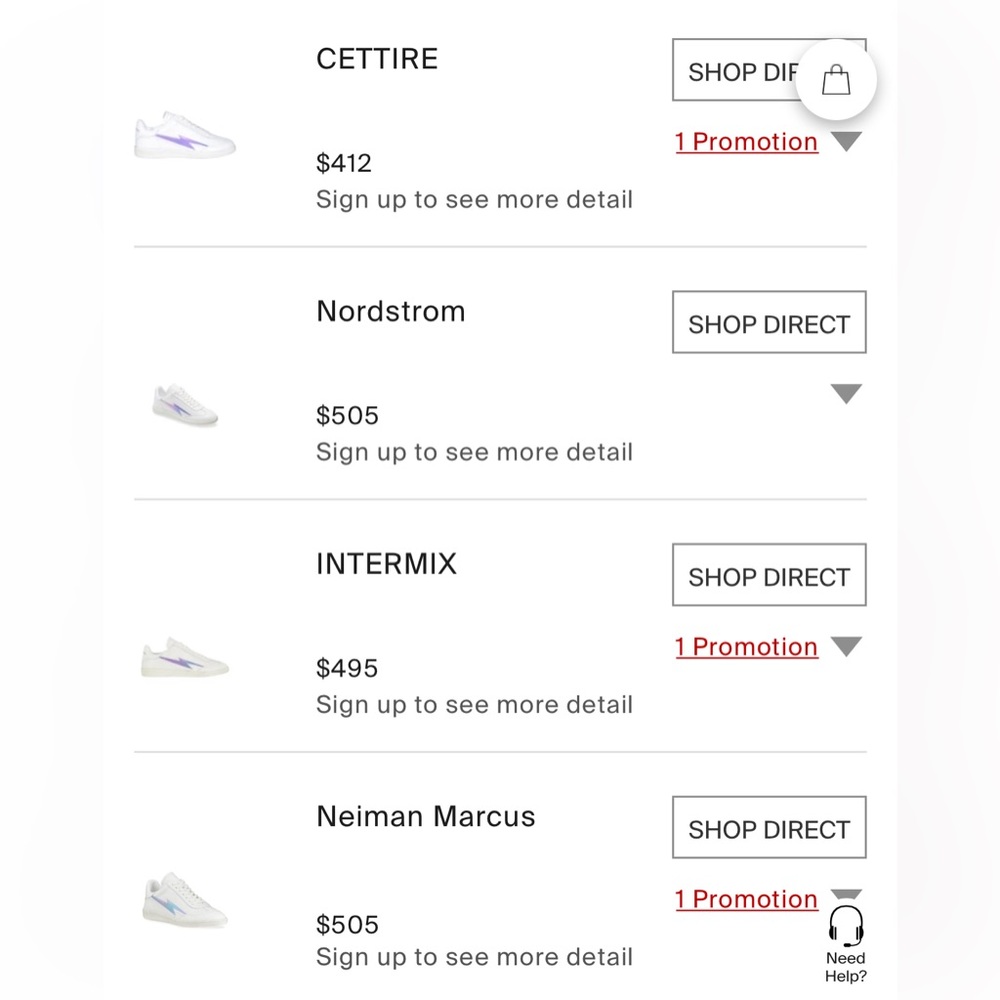Open the Neiman Marcus 1 Promotion link
Image resolution: width=1000 pixels, height=1000 pixels.
point(746,899)
